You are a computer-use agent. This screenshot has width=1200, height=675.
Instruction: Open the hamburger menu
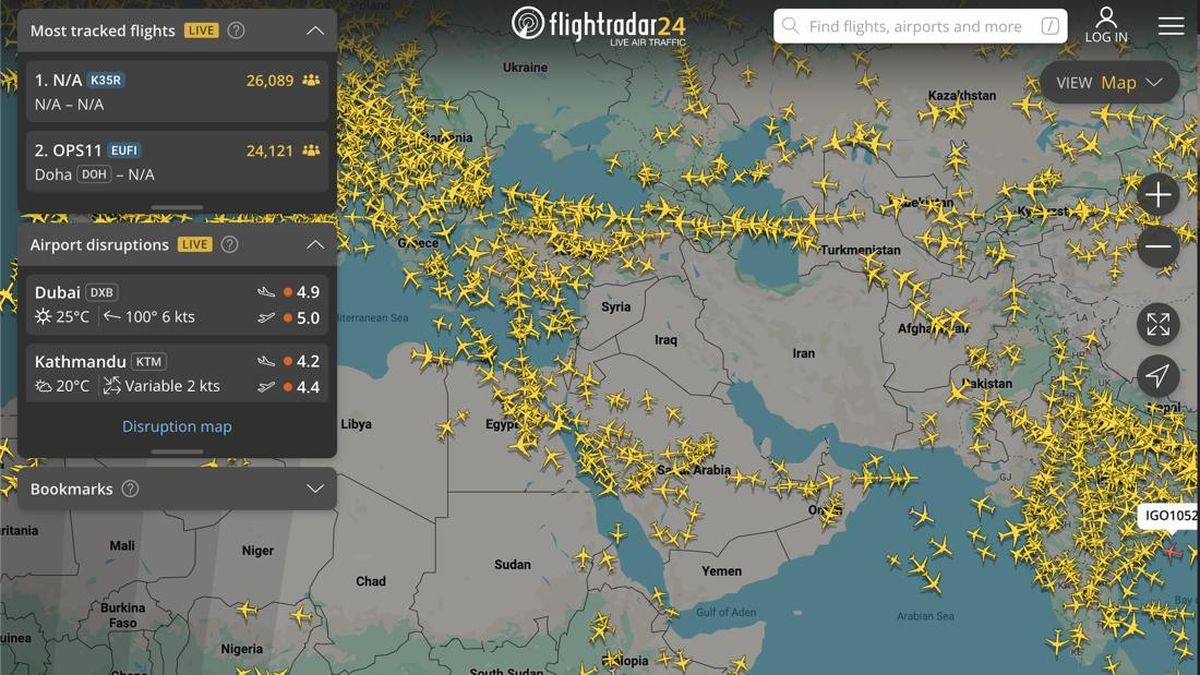1170,26
